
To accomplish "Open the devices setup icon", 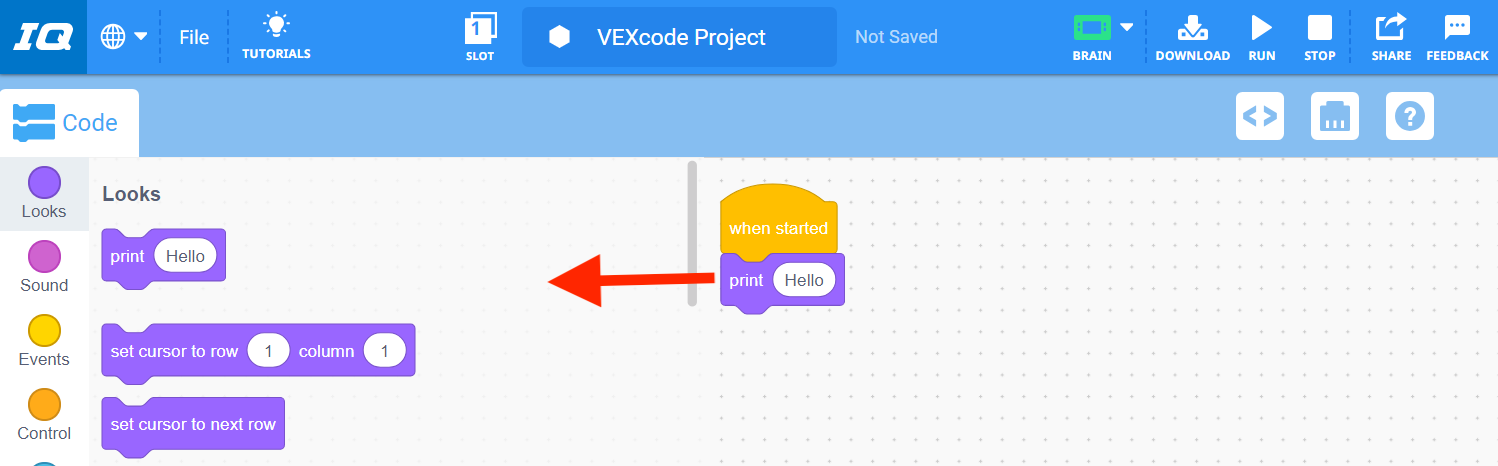I will pos(1334,116).
